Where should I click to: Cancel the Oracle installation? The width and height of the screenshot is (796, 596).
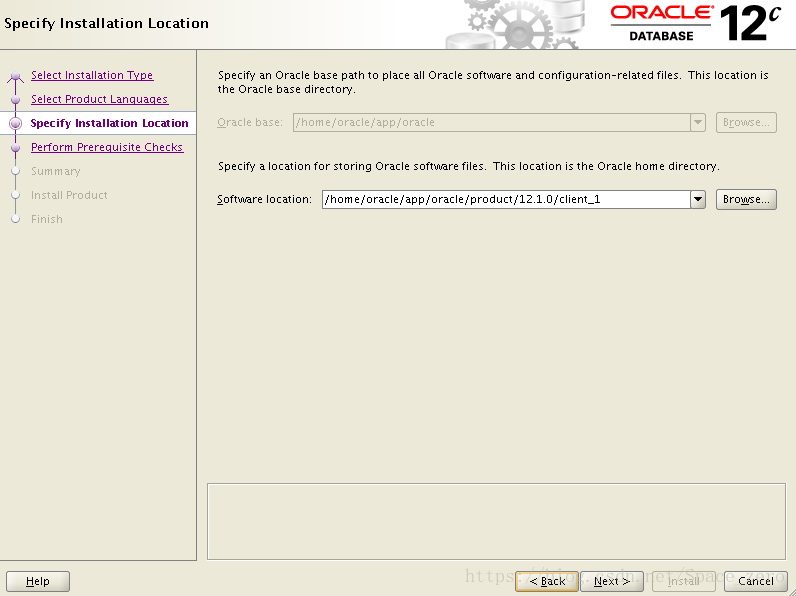[x=756, y=581]
